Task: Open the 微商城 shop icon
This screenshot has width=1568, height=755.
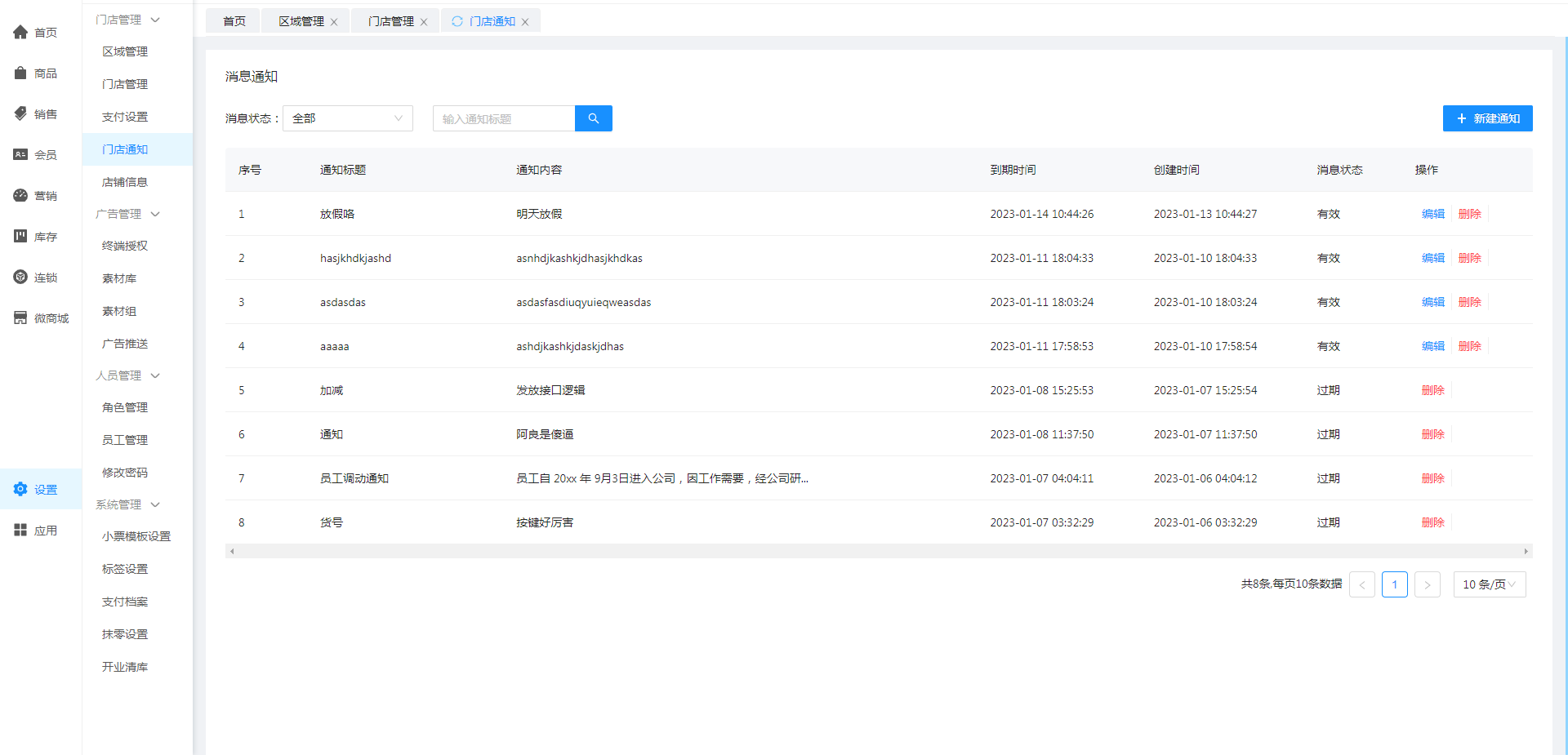Action: click(20, 318)
